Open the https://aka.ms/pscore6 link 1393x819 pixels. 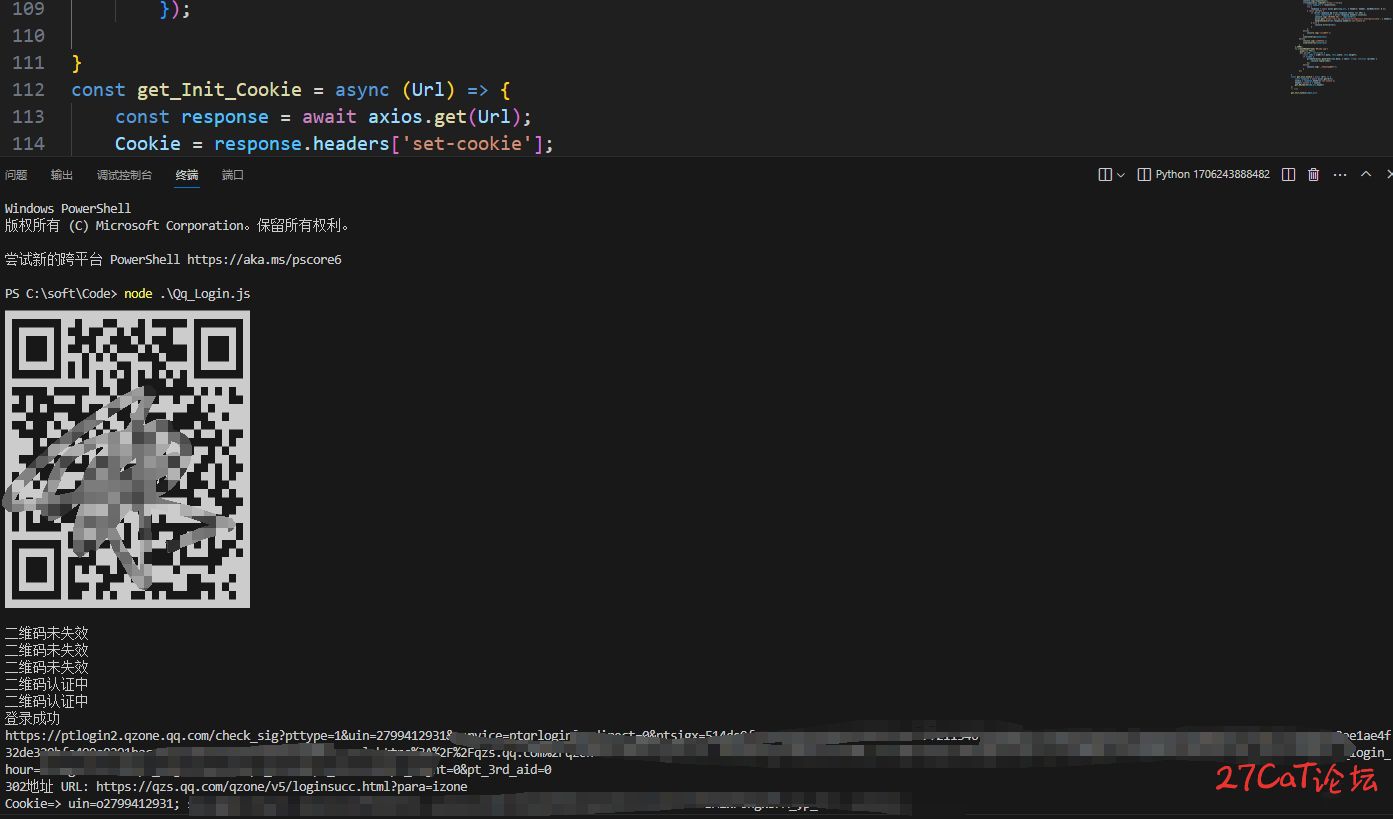pyautogui.click(x=264, y=259)
